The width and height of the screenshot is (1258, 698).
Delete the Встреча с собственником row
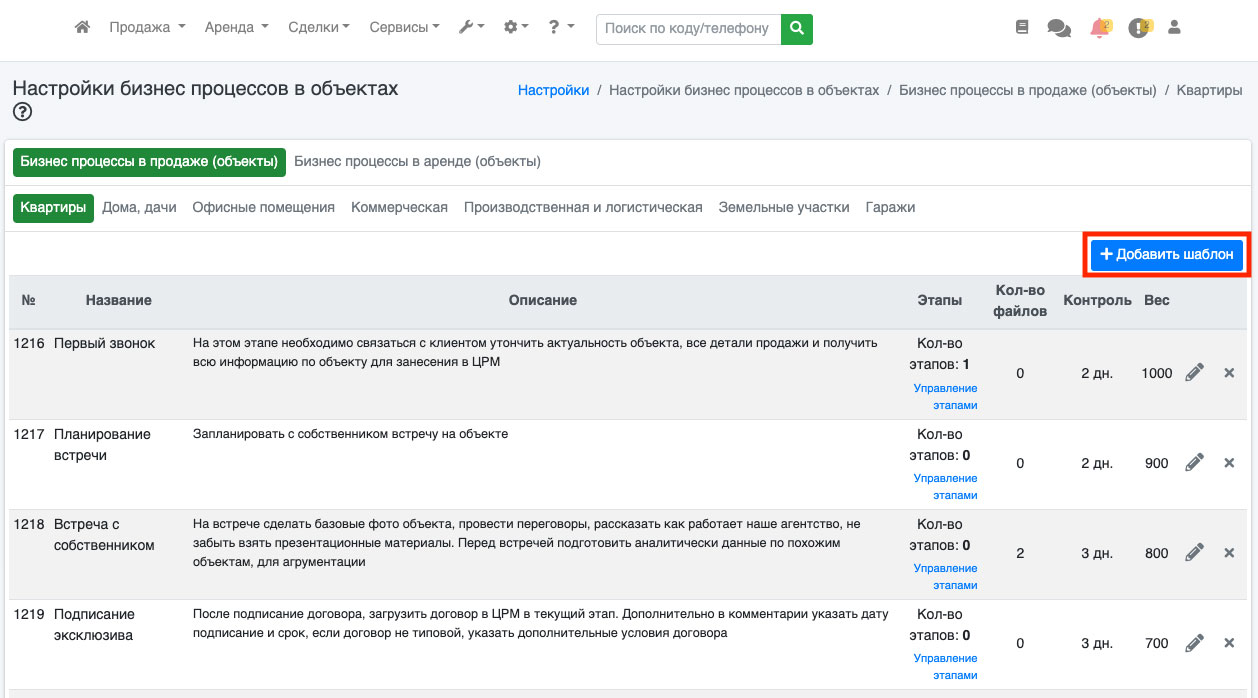point(1229,553)
